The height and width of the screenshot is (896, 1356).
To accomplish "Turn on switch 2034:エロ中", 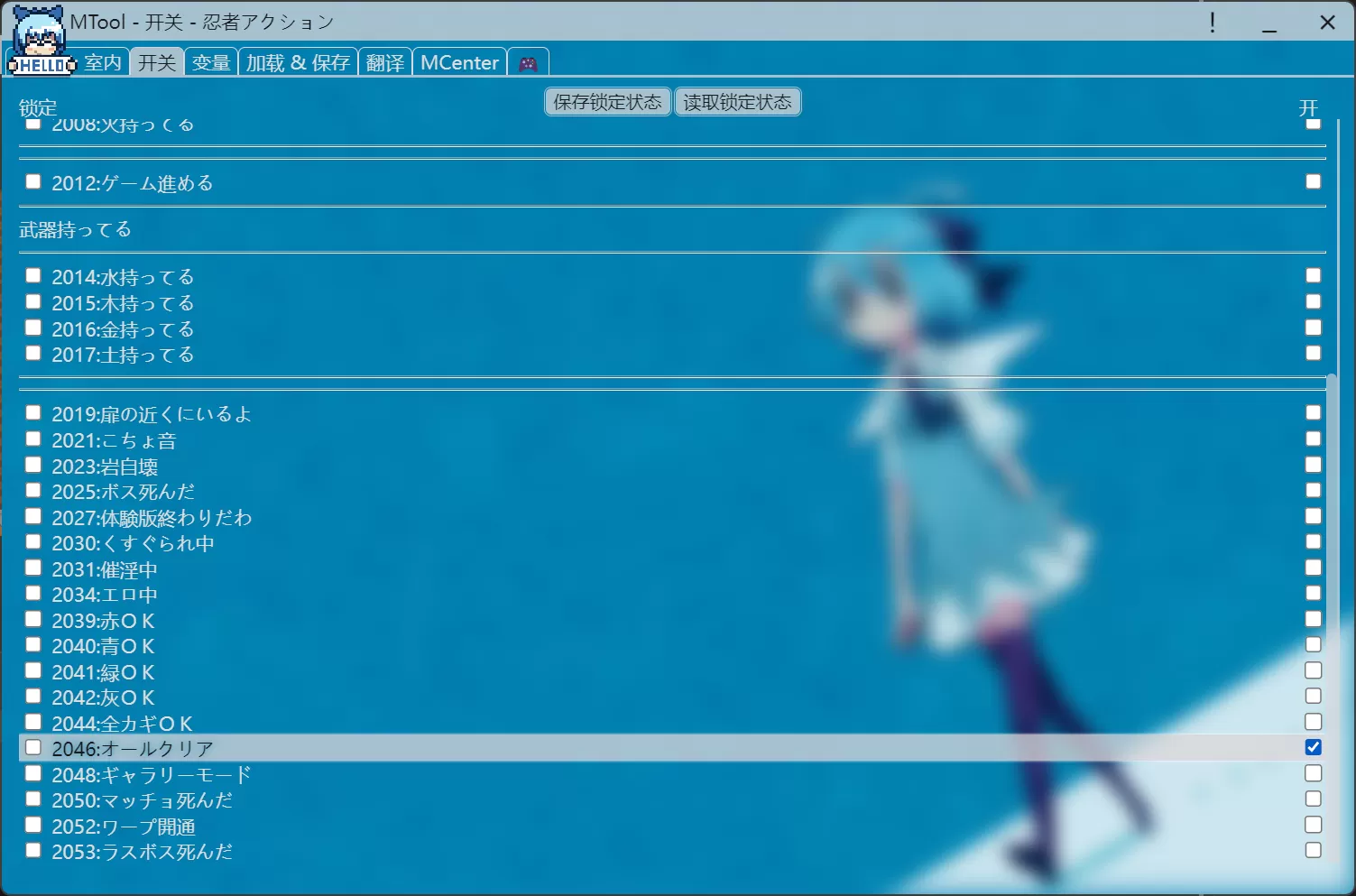I will [1314, 593].
